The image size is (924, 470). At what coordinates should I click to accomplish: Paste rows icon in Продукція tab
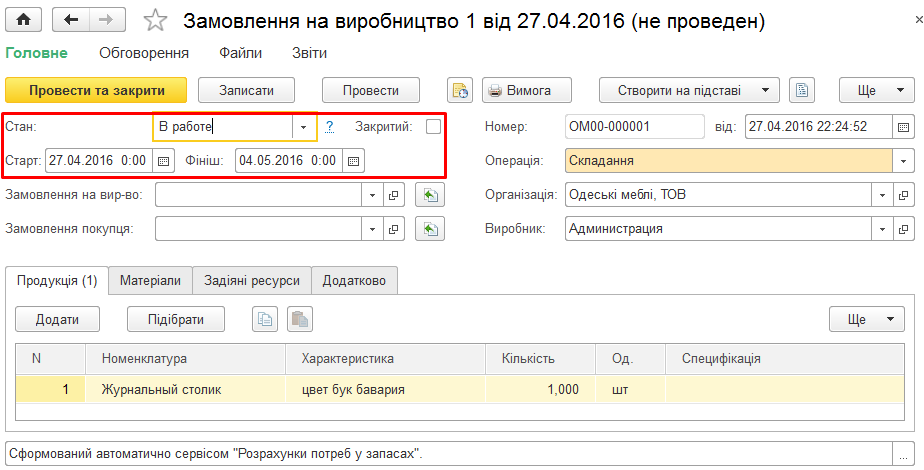click(x=300, y=319)
